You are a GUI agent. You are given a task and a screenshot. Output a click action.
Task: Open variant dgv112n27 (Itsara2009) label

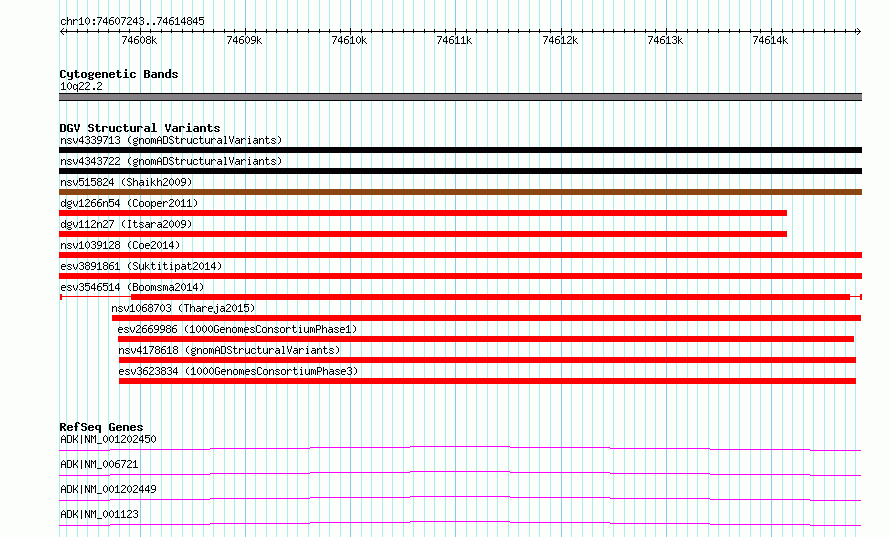(x=126, y=224)
